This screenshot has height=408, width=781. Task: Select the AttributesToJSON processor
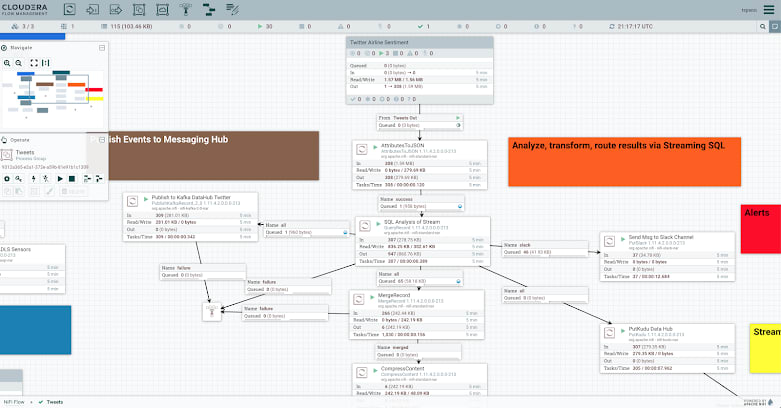[x=419, y=165]
